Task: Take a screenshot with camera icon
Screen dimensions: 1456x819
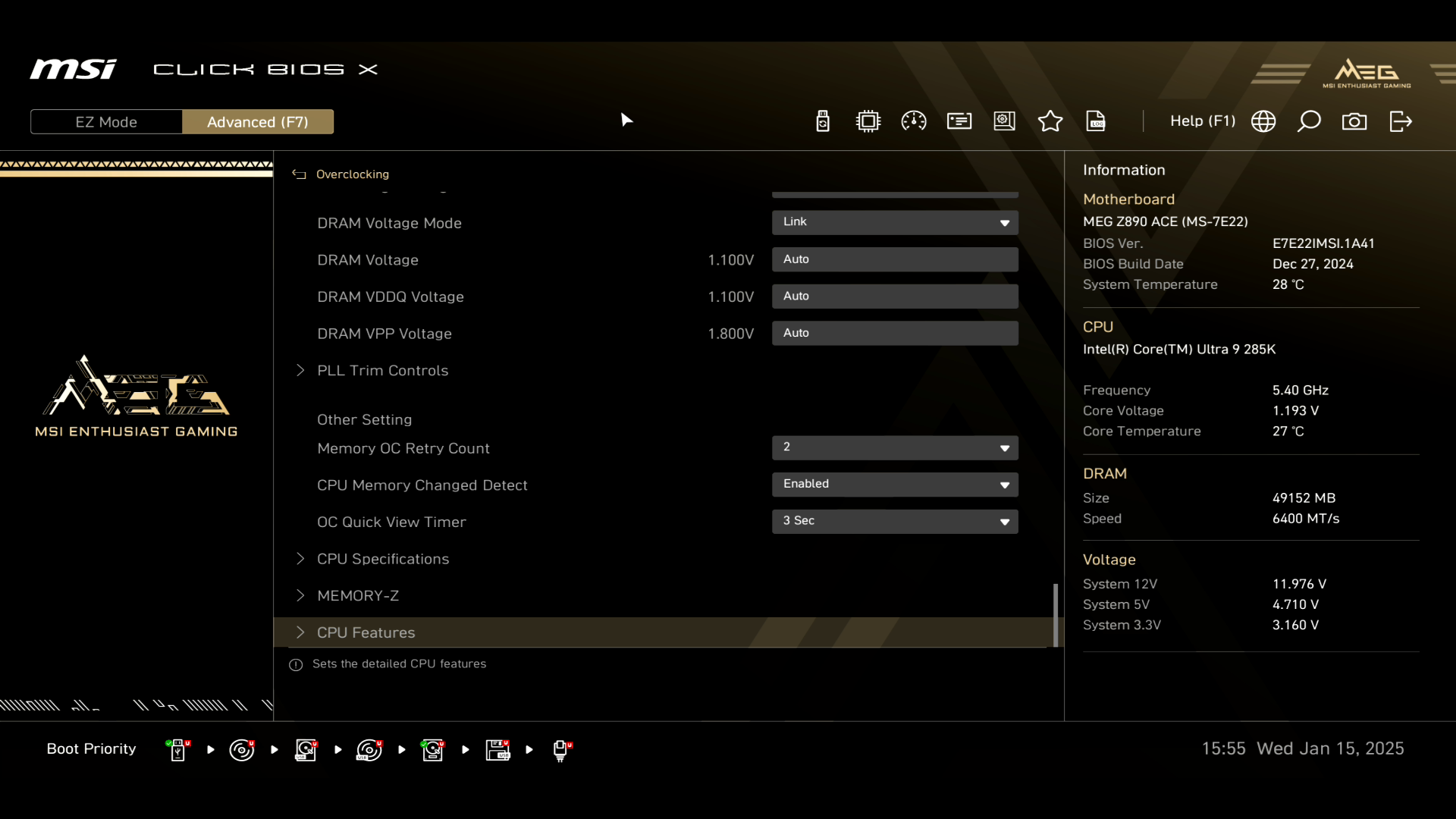Action: coord(1354,121)
